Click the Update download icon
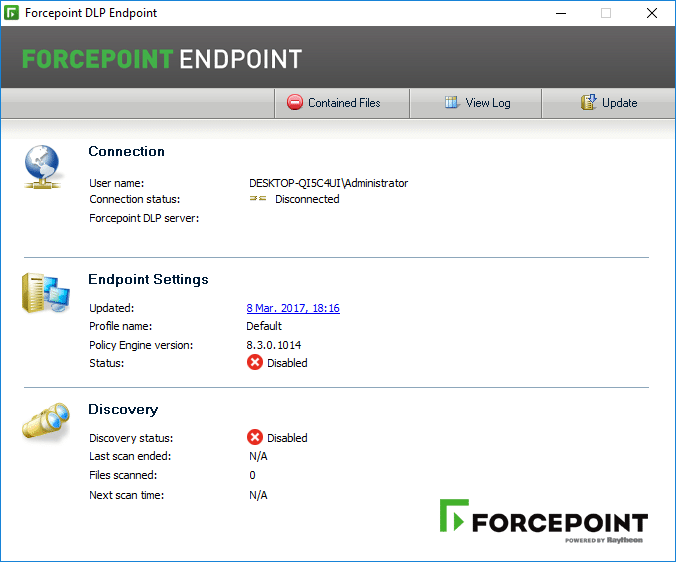The width and height of the screenshot is (676, 562). (588, 102)
